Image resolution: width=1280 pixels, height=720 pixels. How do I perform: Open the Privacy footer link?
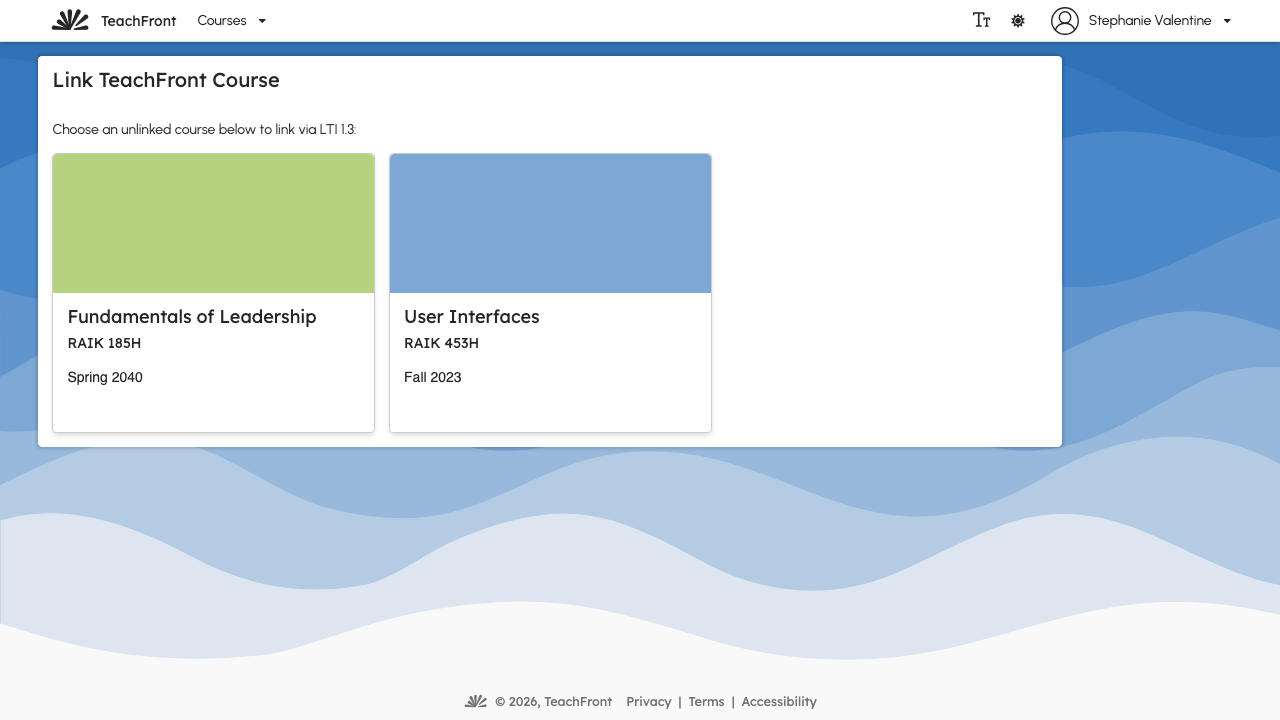pos(649,702)
